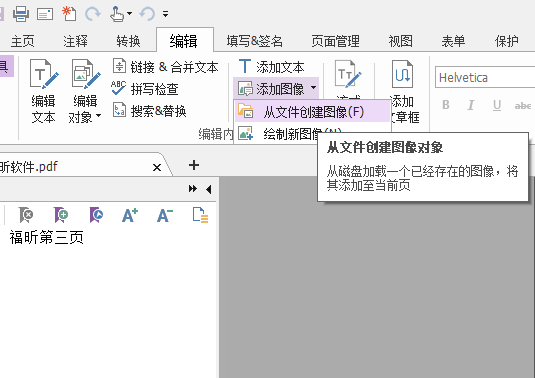The image size is (535, 378).
Task: Increase bookmark font size with A+
Action: tap(130, 215)
